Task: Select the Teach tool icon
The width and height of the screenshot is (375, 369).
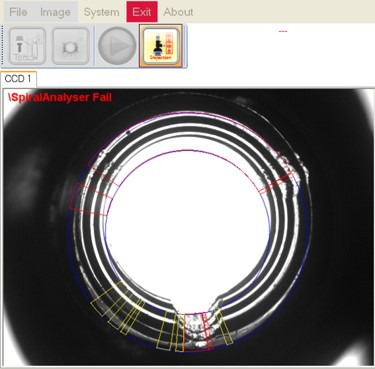Action: (27, 46)
